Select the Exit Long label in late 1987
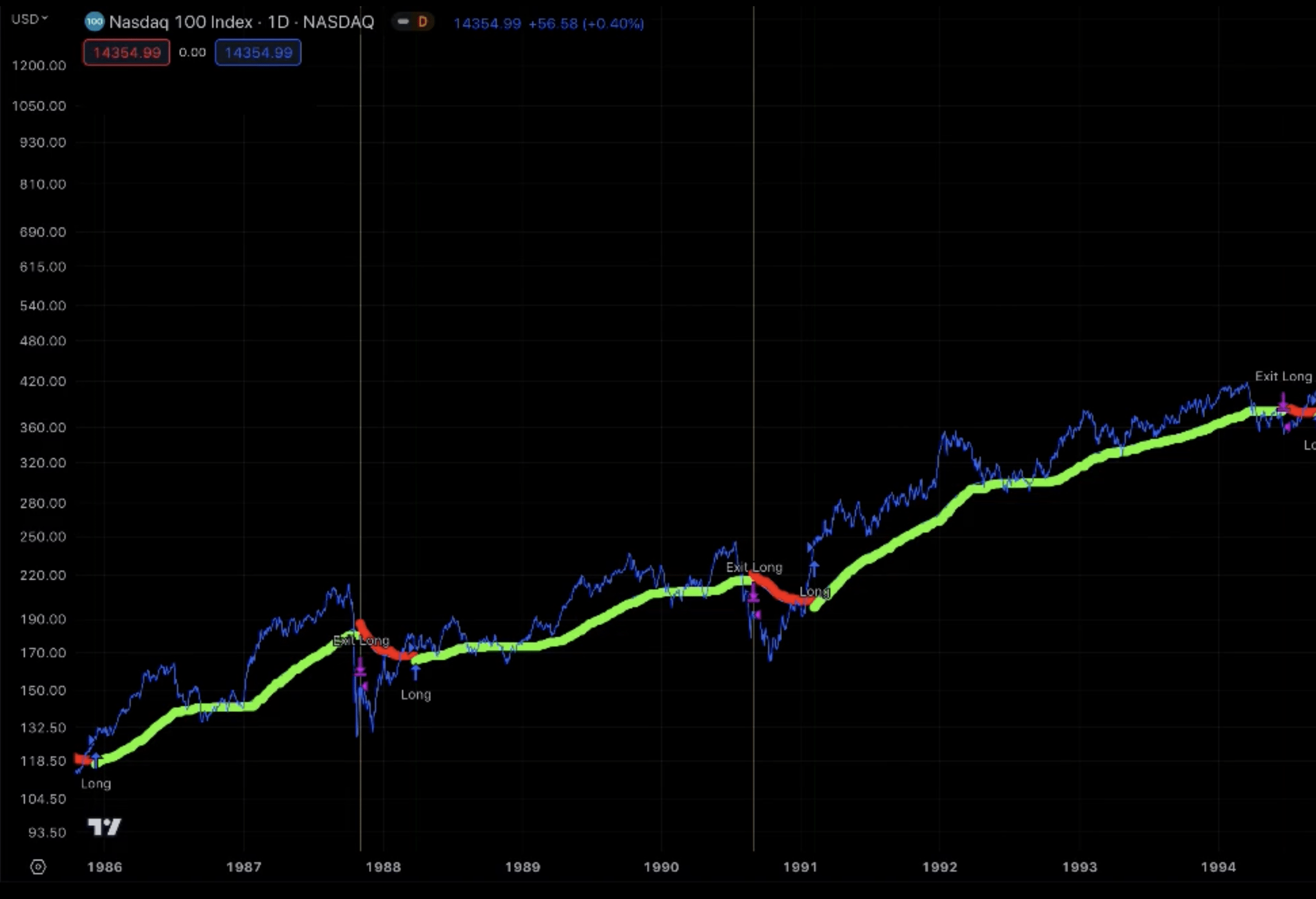1316x899 pixels. click(x=361, y=641)
